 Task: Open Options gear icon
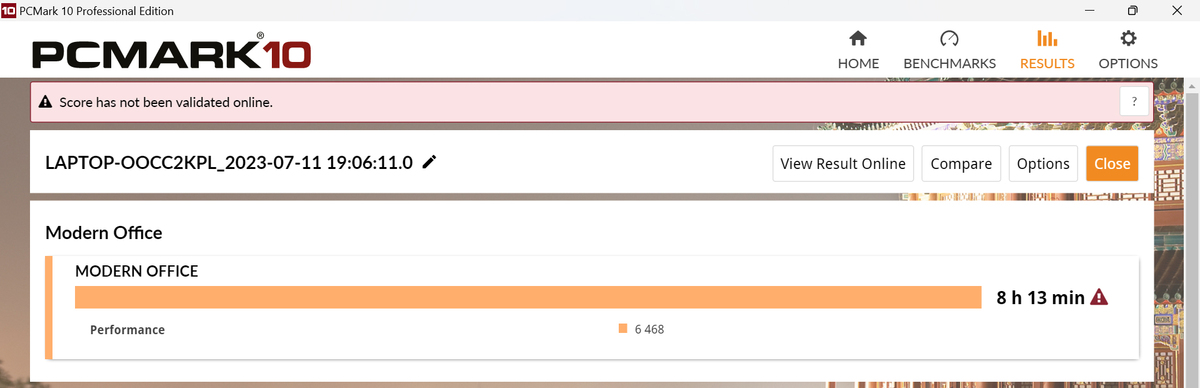coord(1128,39)
